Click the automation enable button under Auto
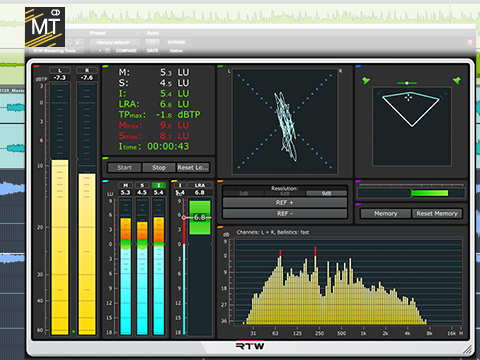Viewport: 480px width, 360px height. [152, 42]
